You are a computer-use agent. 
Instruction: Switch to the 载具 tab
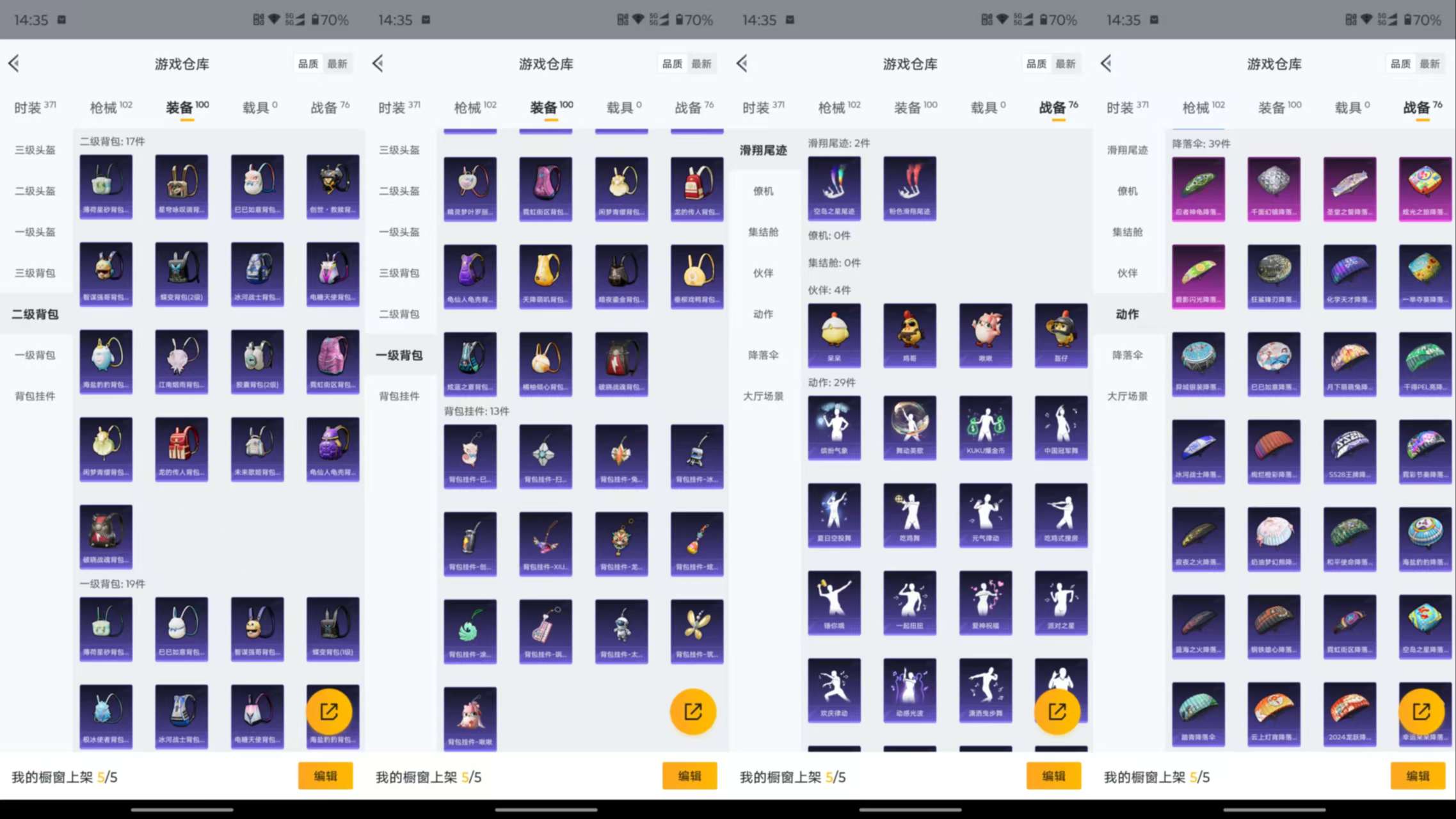(253, 107)
